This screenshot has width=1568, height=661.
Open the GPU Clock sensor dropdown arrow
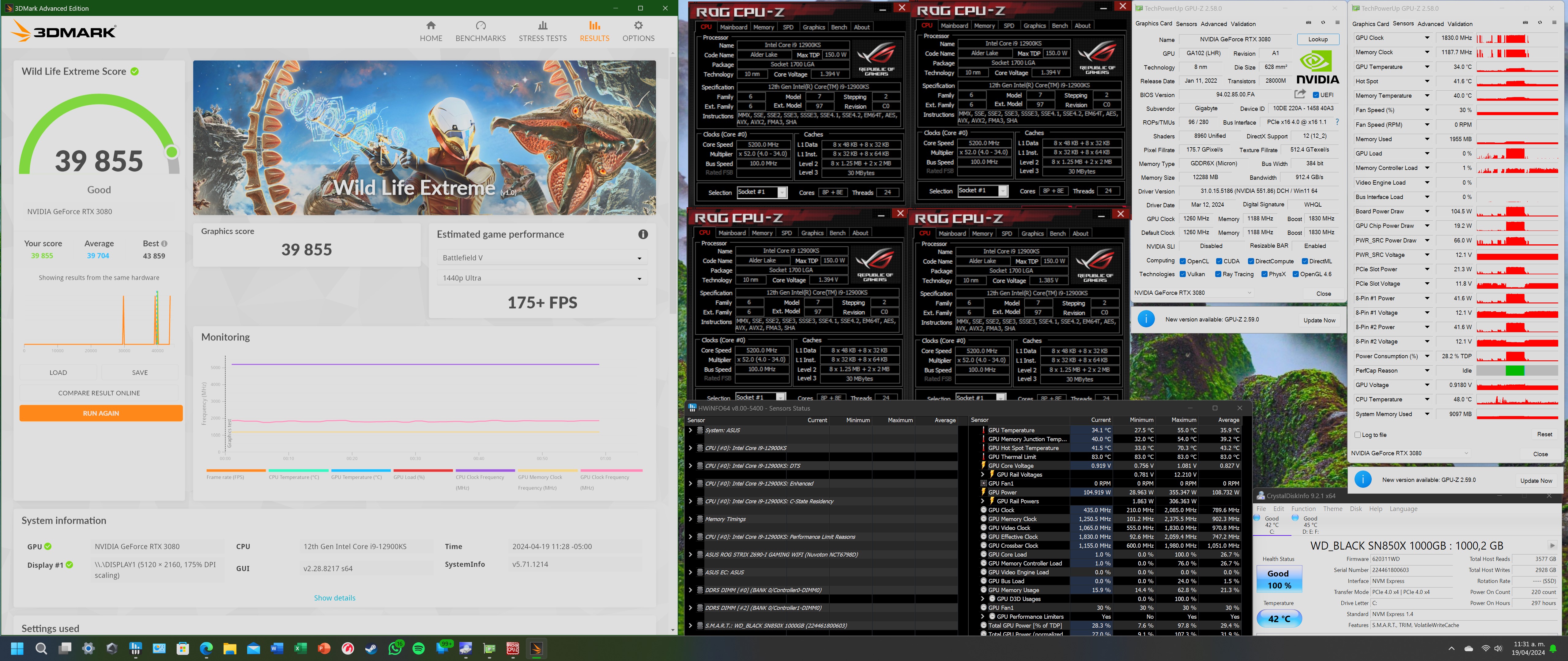coord(1427,38)
